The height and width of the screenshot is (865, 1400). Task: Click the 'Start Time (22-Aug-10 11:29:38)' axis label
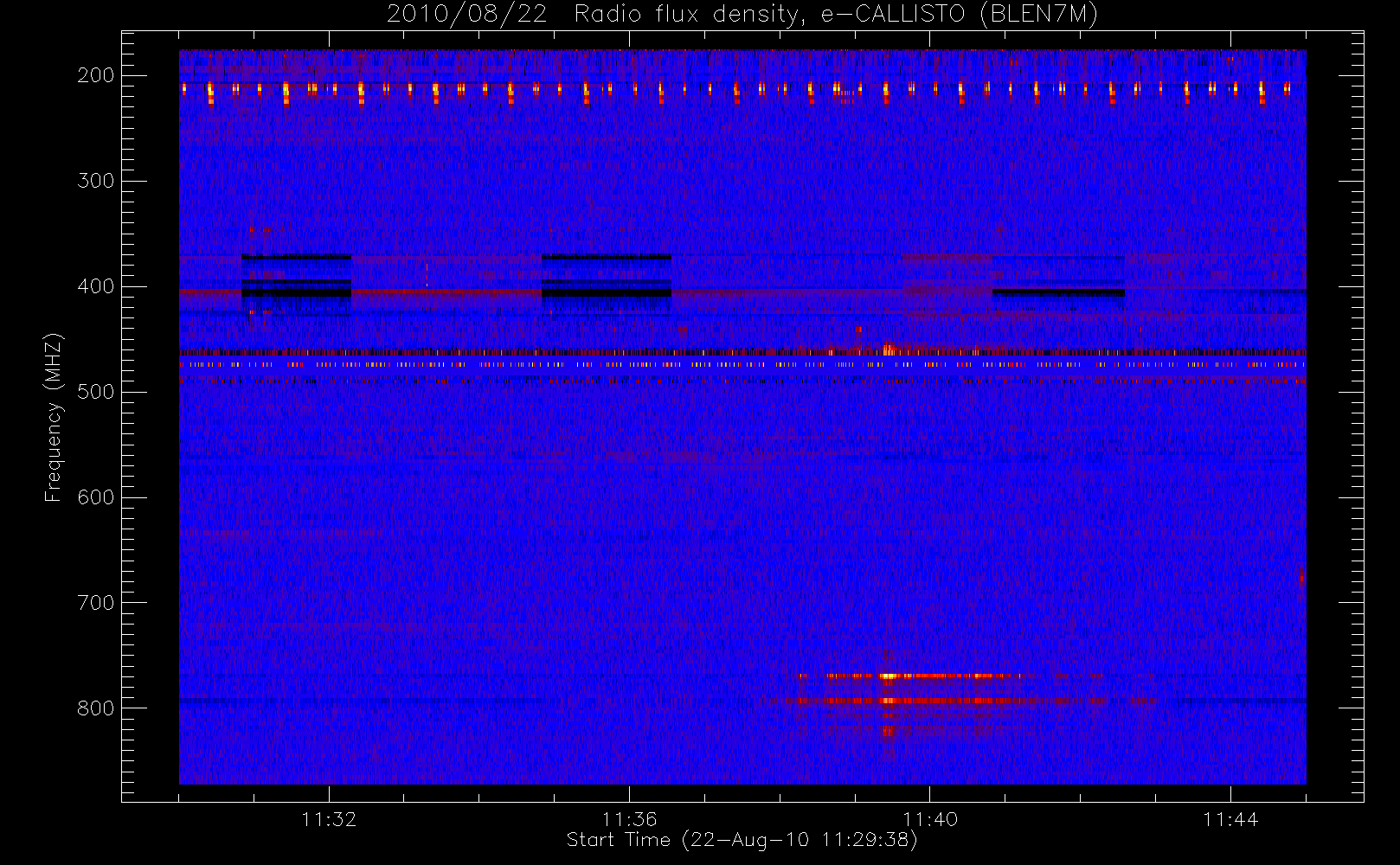[x=742, y=840]
